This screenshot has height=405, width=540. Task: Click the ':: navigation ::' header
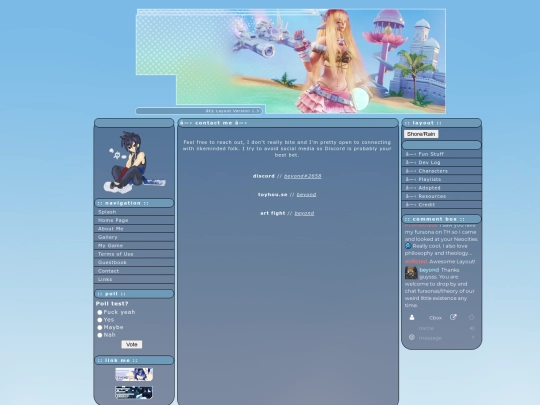click(134, 203)
